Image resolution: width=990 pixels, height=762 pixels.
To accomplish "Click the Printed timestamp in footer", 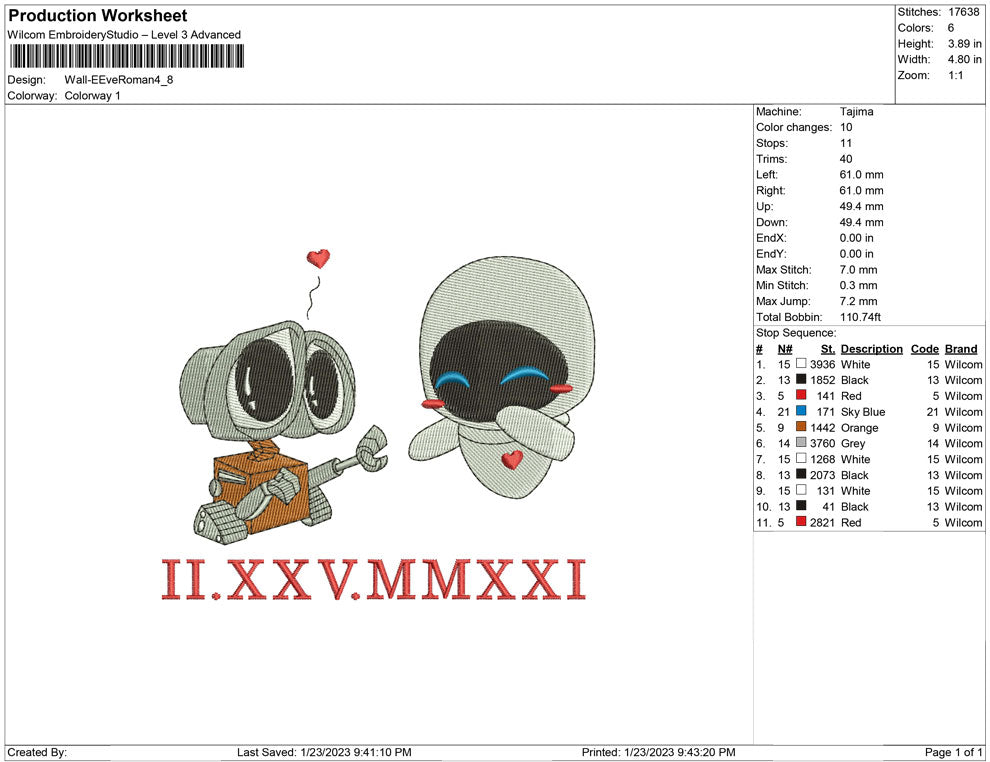I will point(659,752).
